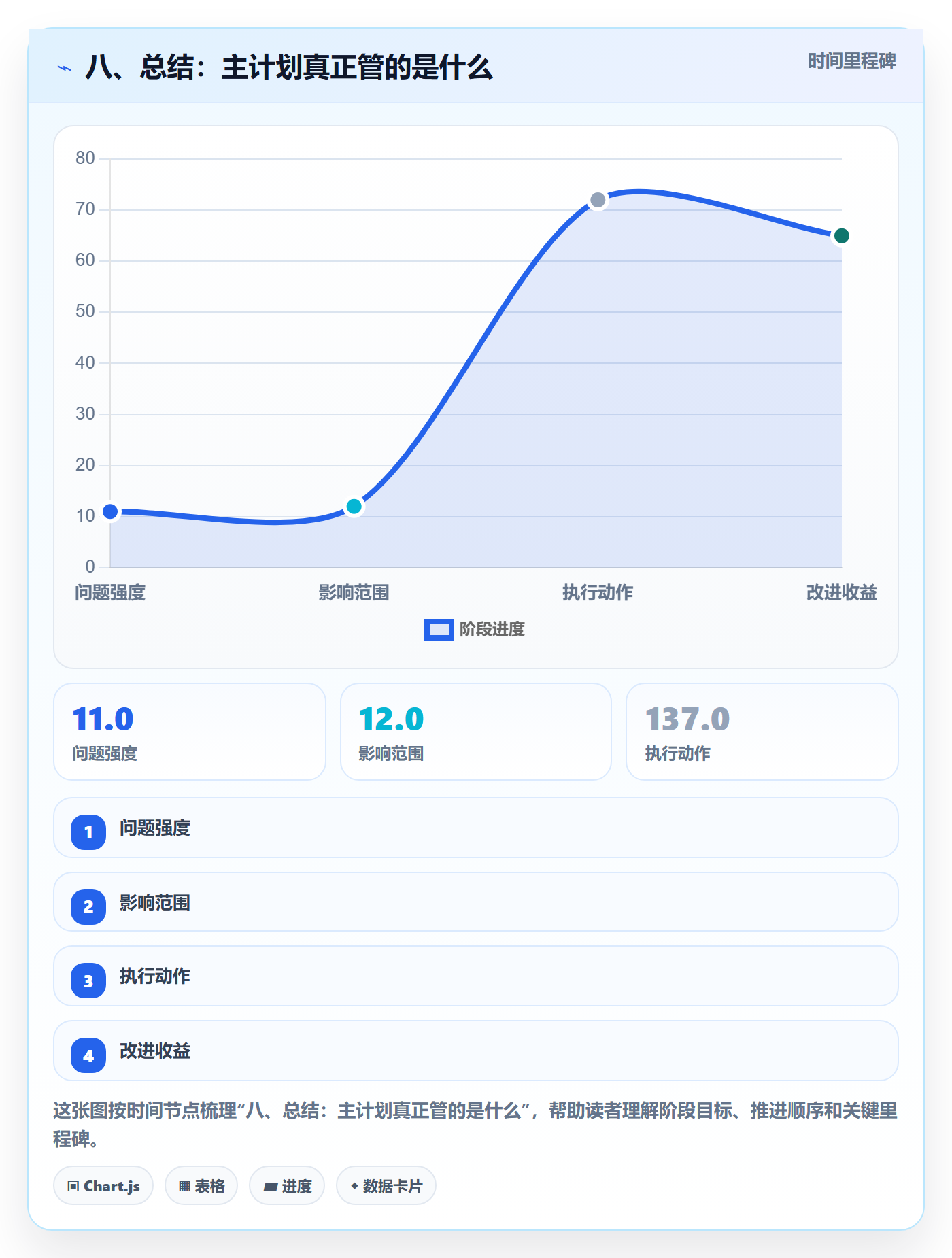Image resolution: width=952 pixels, height=1258 pixels.
Task: Click the 11.0 value in the stat card
Action: (x=103, y=719)
